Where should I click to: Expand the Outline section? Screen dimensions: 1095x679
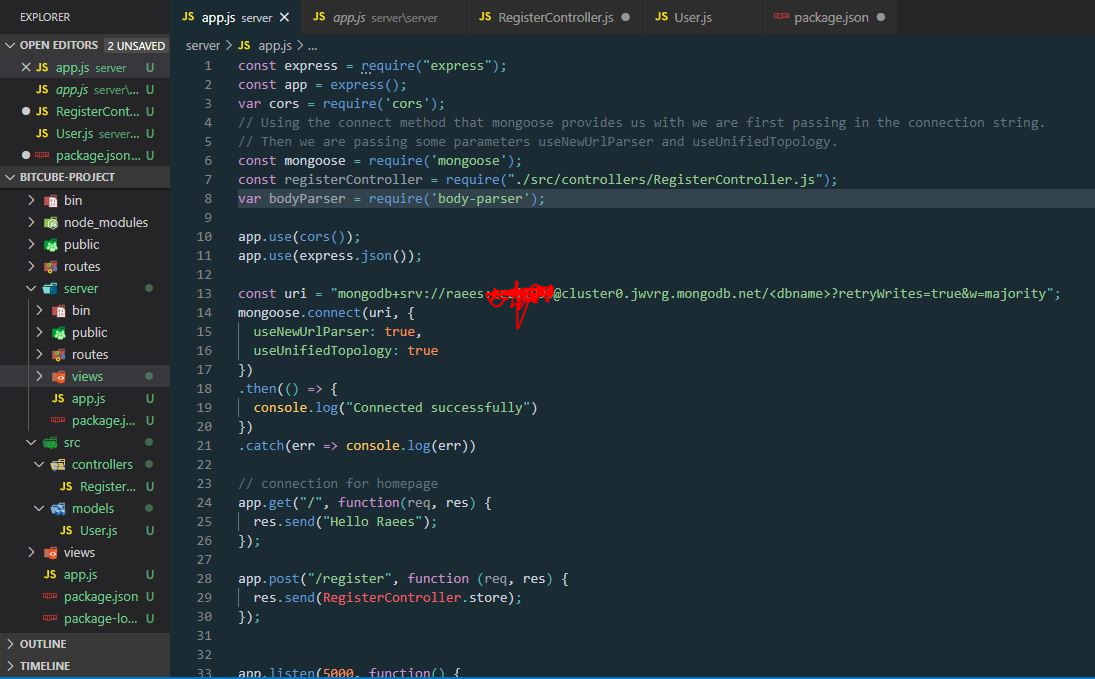click(x=10, y=644)
